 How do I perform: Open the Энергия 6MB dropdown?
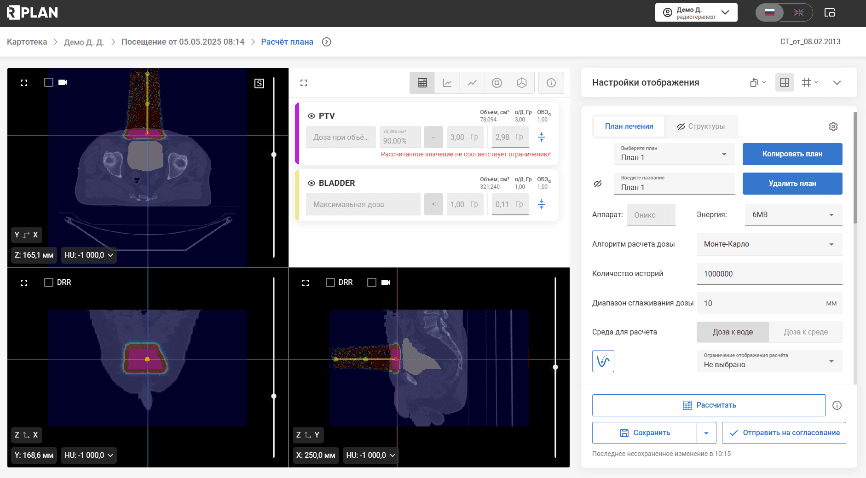click(x=793, y=214)
